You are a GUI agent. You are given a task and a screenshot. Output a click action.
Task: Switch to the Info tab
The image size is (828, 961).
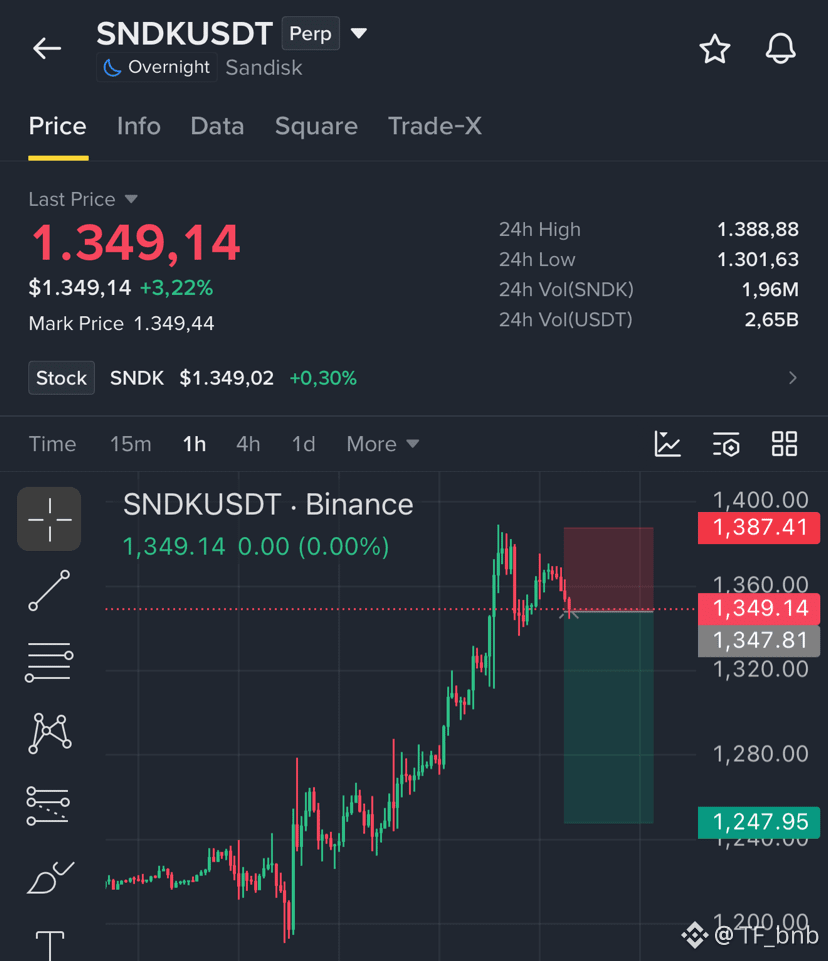(139, 126)
